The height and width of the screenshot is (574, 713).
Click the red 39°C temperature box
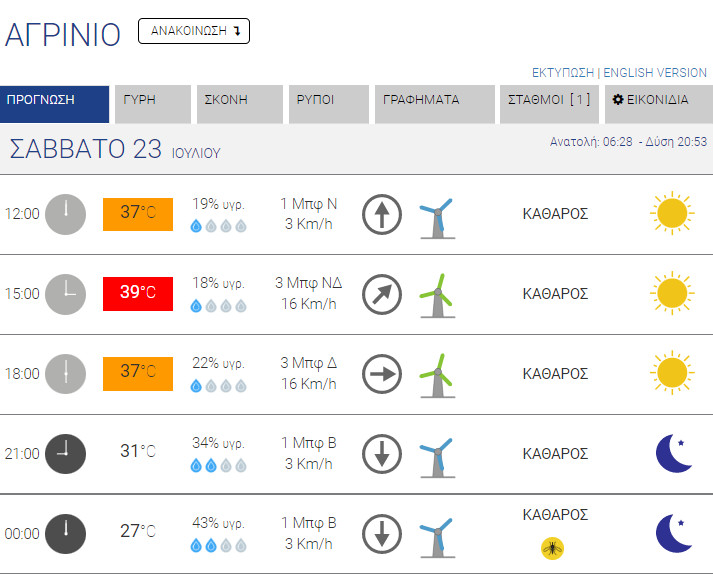(138, 293)
